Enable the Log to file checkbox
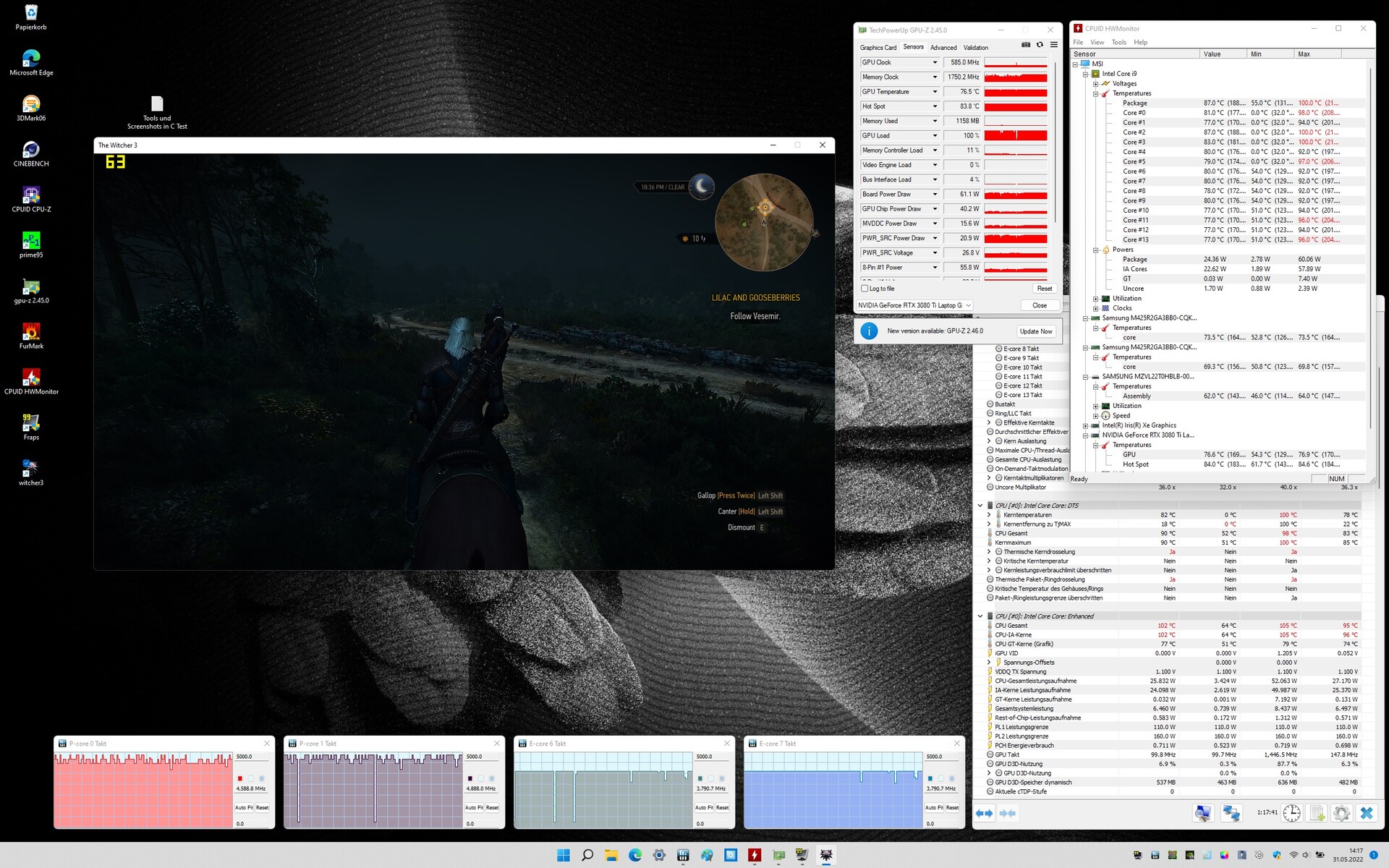This screenshot has height=868, width=1389. [865, 289]
